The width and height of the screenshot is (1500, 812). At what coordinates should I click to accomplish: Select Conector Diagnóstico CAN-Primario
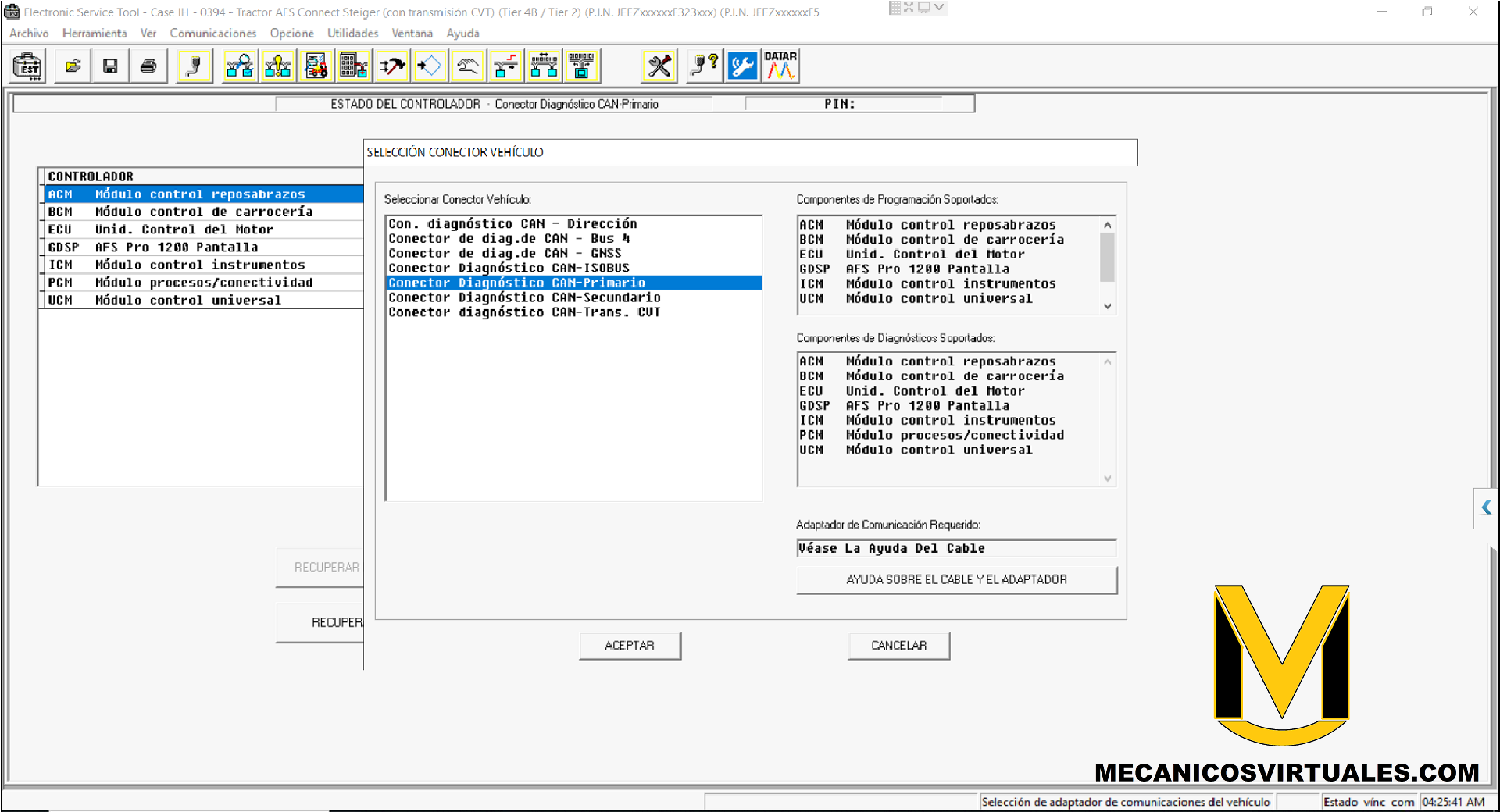[573, 283]
